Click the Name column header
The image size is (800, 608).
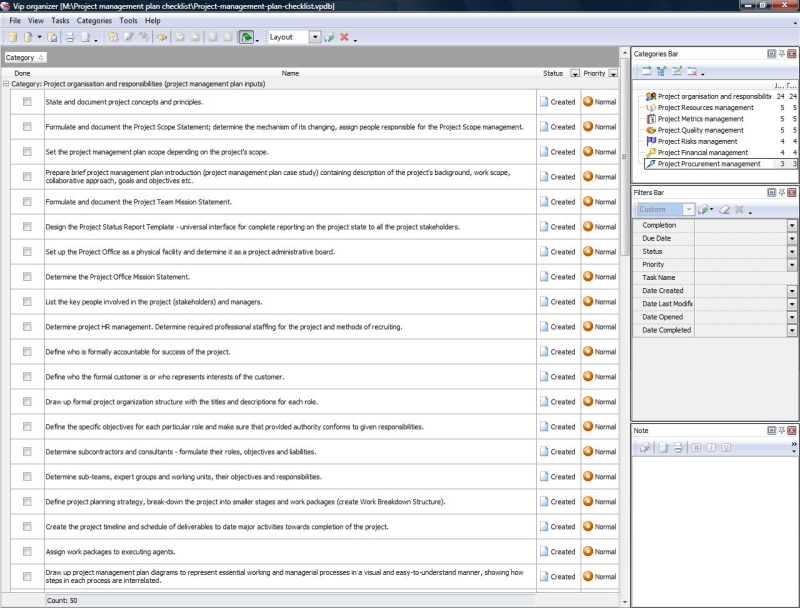pyautogui.click(x=290, y=73)
